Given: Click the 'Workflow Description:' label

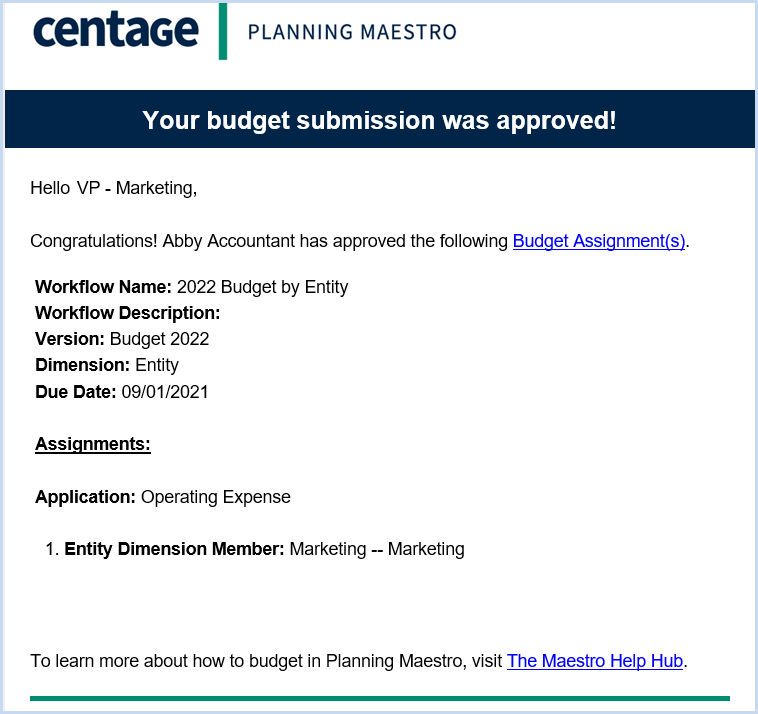Looking at the screenshot, I should pos(128,313).
